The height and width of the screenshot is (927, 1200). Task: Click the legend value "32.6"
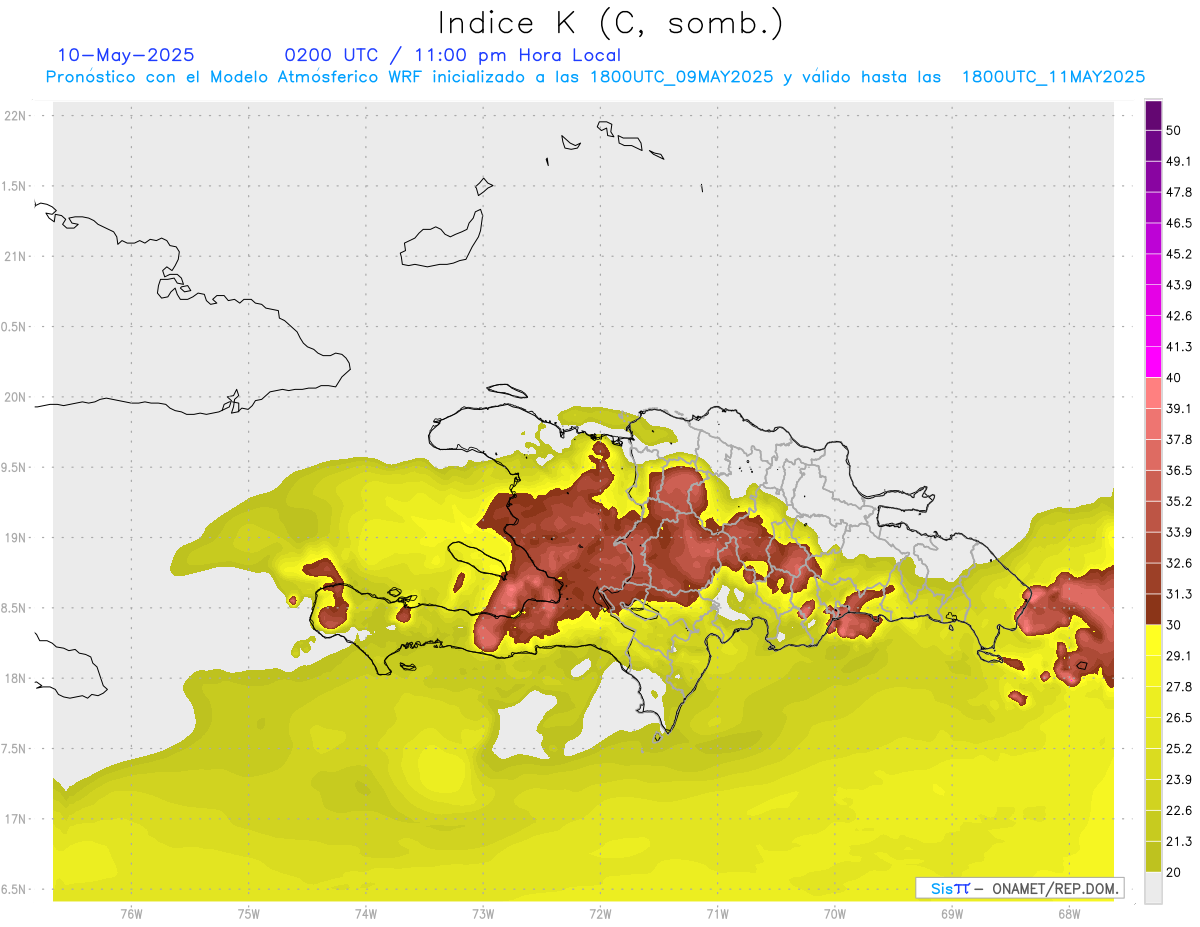click(1178, 563)
